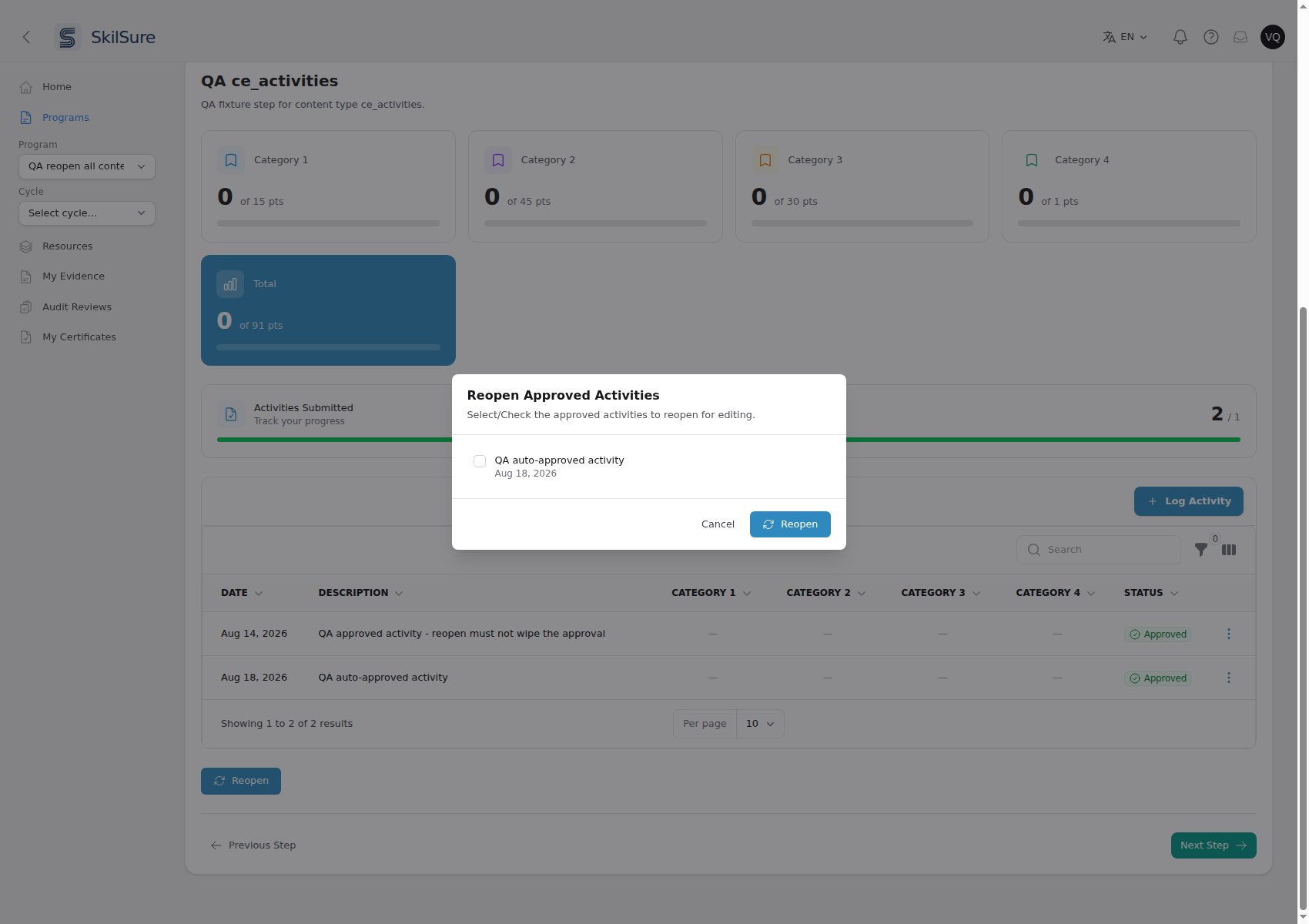Expand the Program dropdown 'QA reopen all conte'
1309x924 pixels.
[87, 166]
